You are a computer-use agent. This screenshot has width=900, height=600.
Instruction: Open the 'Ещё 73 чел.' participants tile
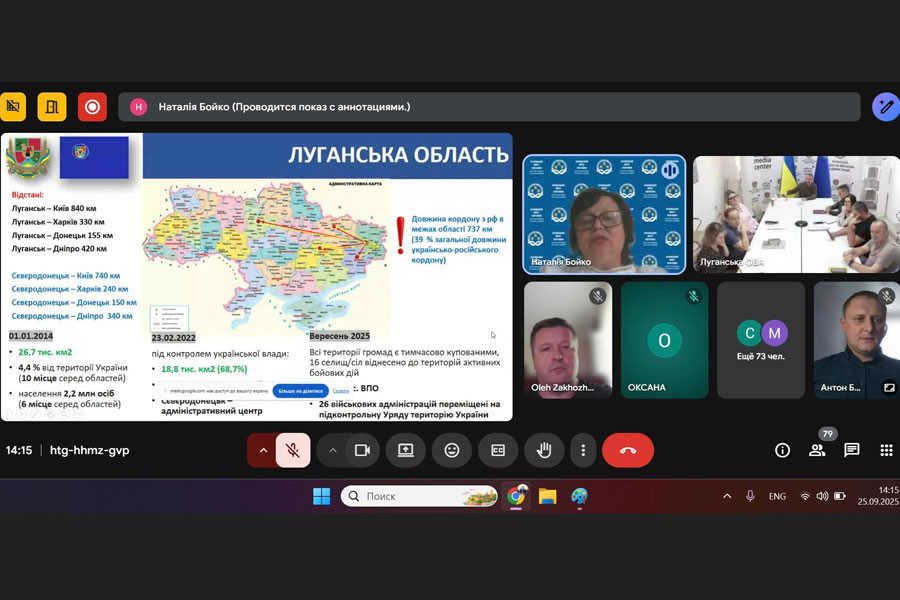(x=761, y=340)
